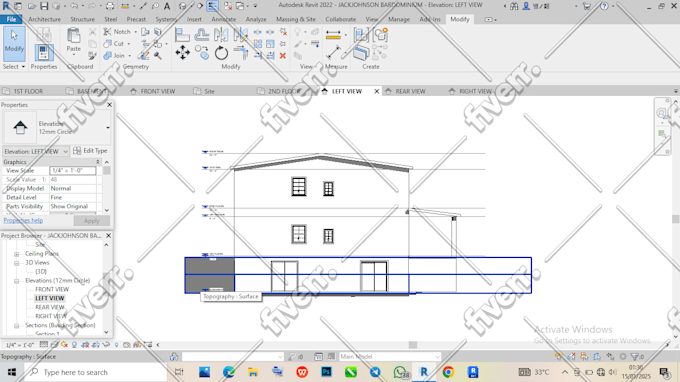680x382 pixels.
Task: Click the View Scale input field
Action: 72,170
